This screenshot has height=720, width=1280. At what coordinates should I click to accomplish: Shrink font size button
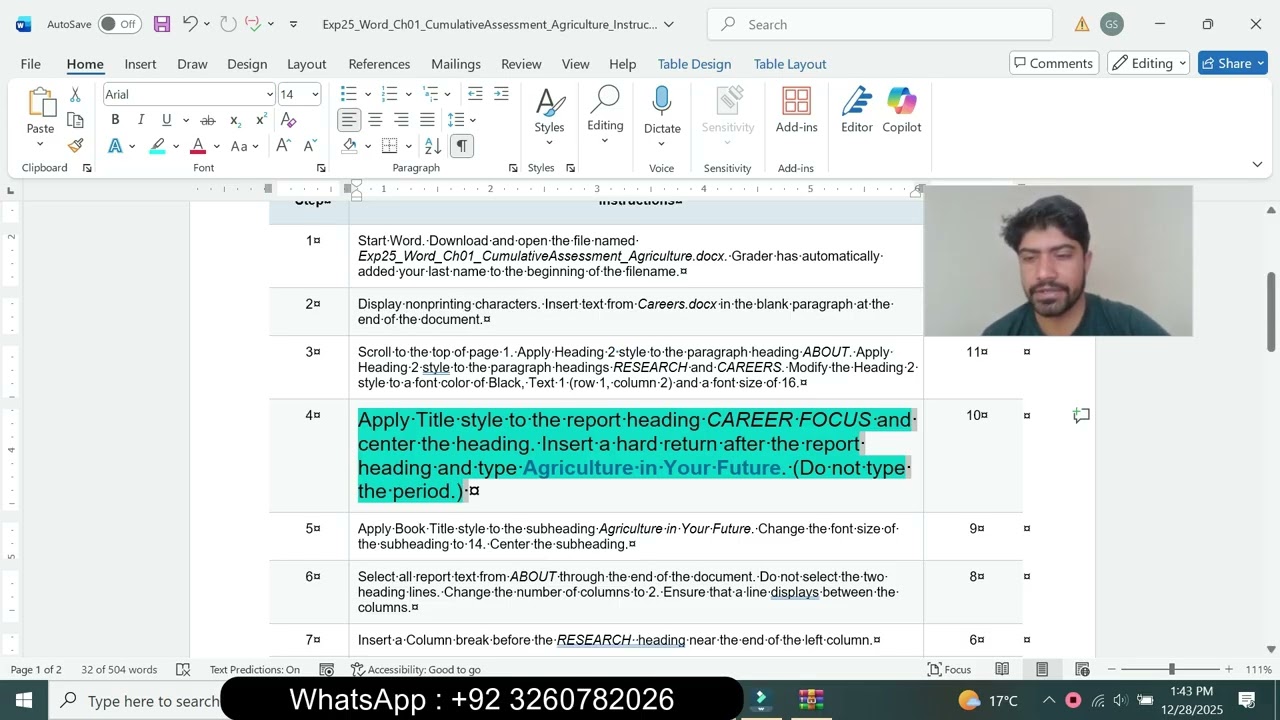(x=308, y=146)
